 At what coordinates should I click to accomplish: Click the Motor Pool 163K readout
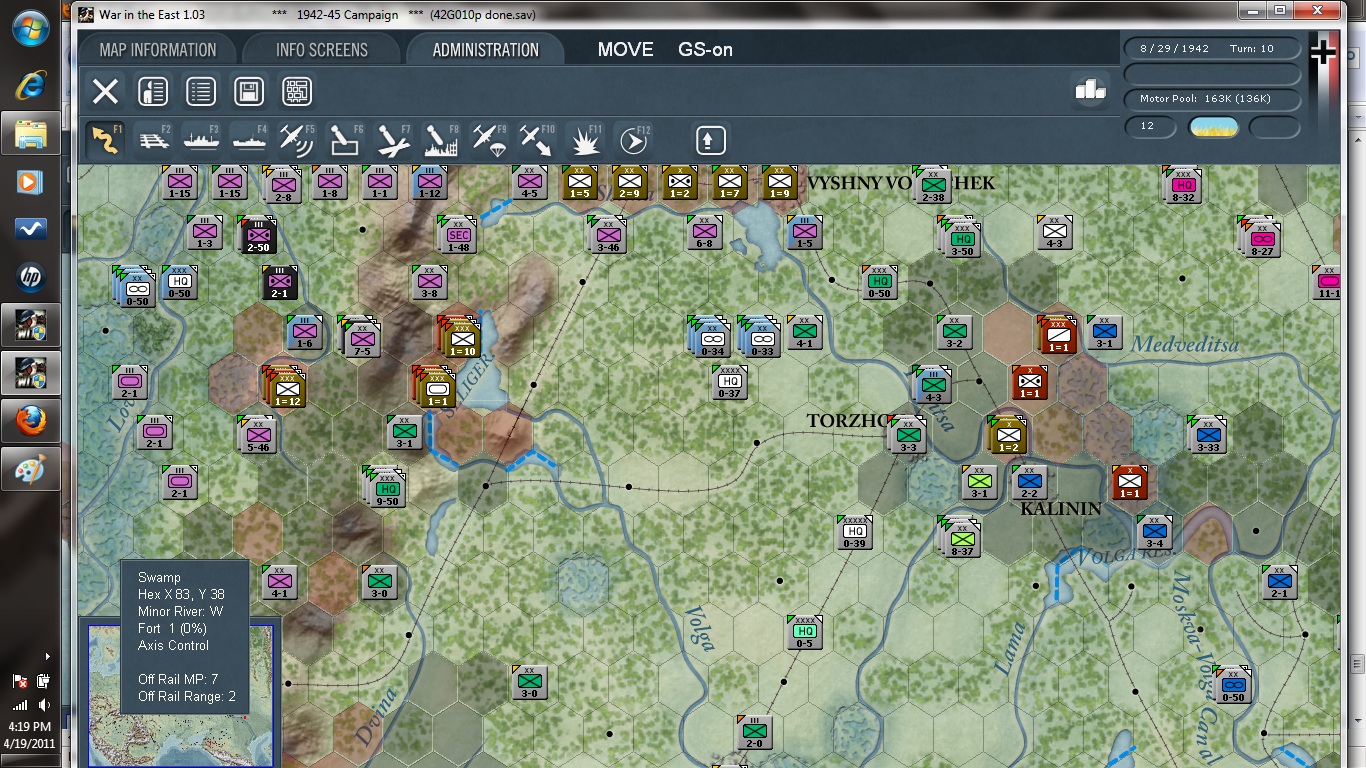click(1213, 99)
